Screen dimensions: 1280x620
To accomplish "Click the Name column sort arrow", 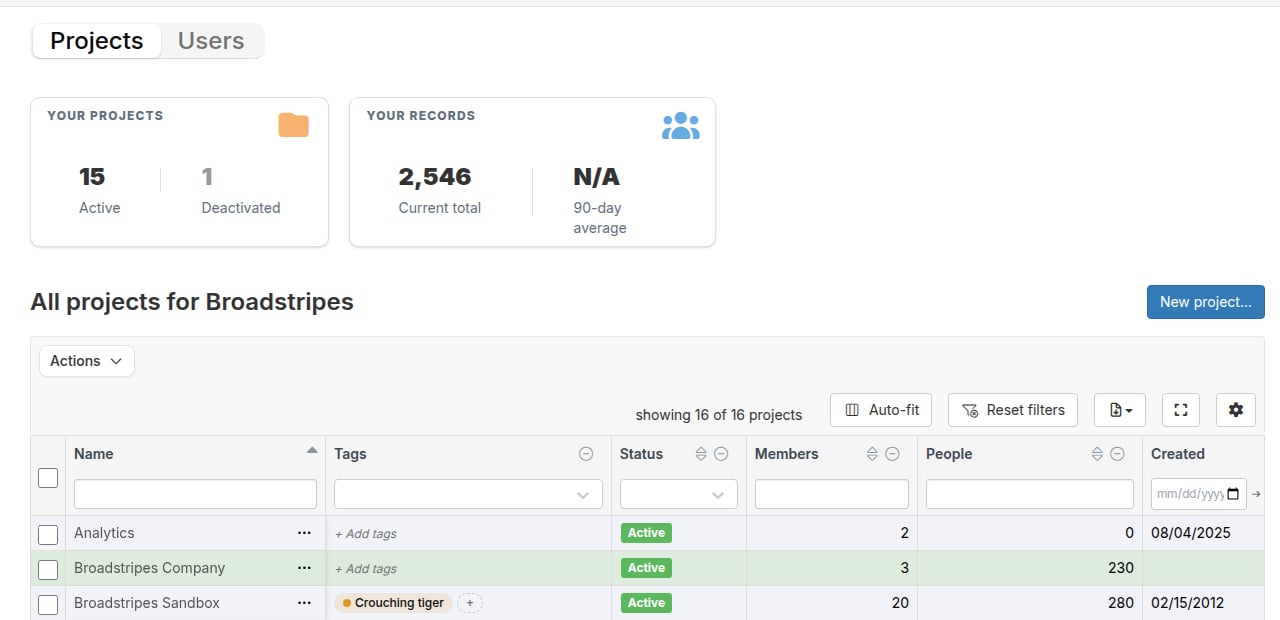I will point(312,451).
